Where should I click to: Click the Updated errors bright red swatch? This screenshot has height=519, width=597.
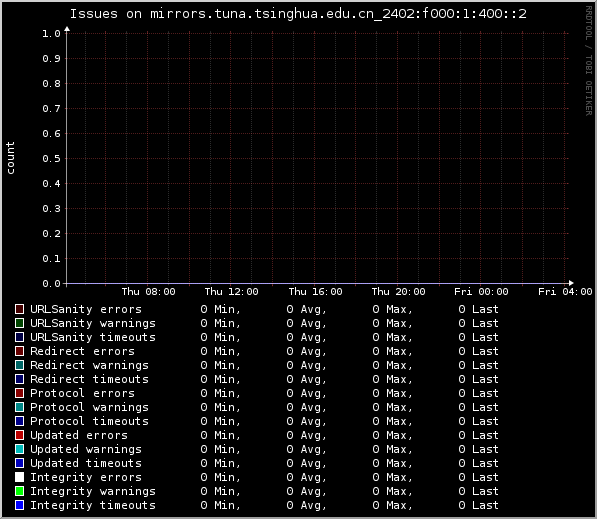tap(19, 435)
